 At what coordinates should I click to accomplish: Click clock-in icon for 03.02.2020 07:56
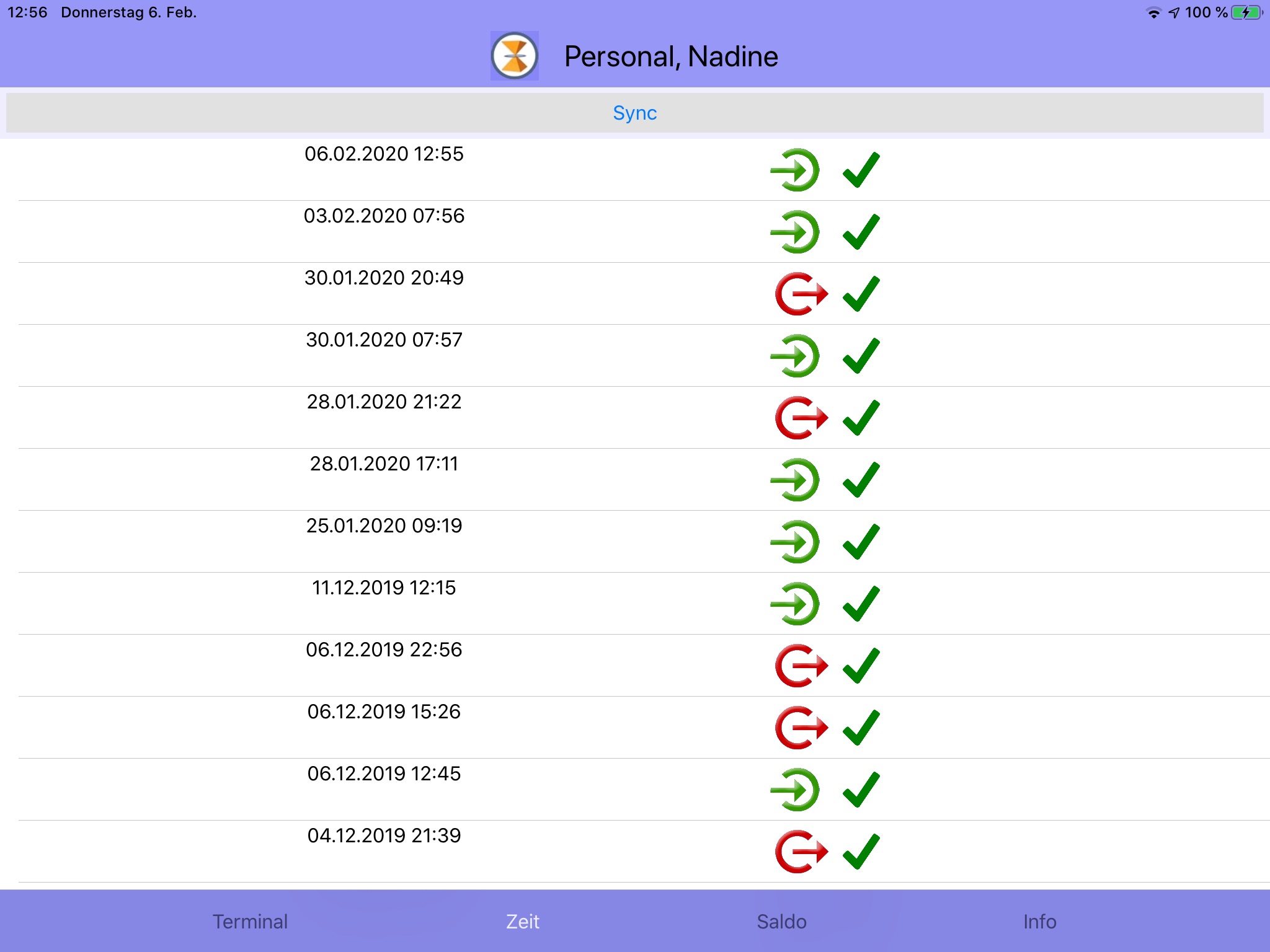tap(795, 232)
